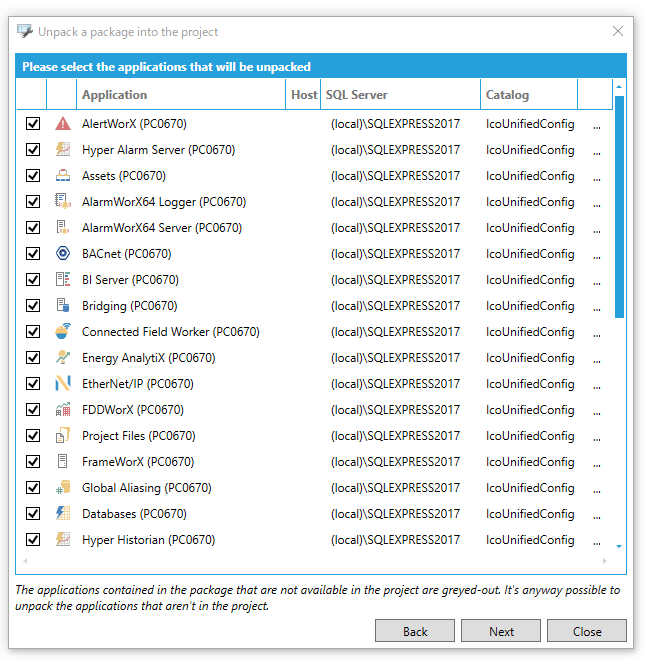The width and height of the screenshot is (646, 660).
Task: Click the AlertWorX warning triangle icon
Action: [62, 124]
